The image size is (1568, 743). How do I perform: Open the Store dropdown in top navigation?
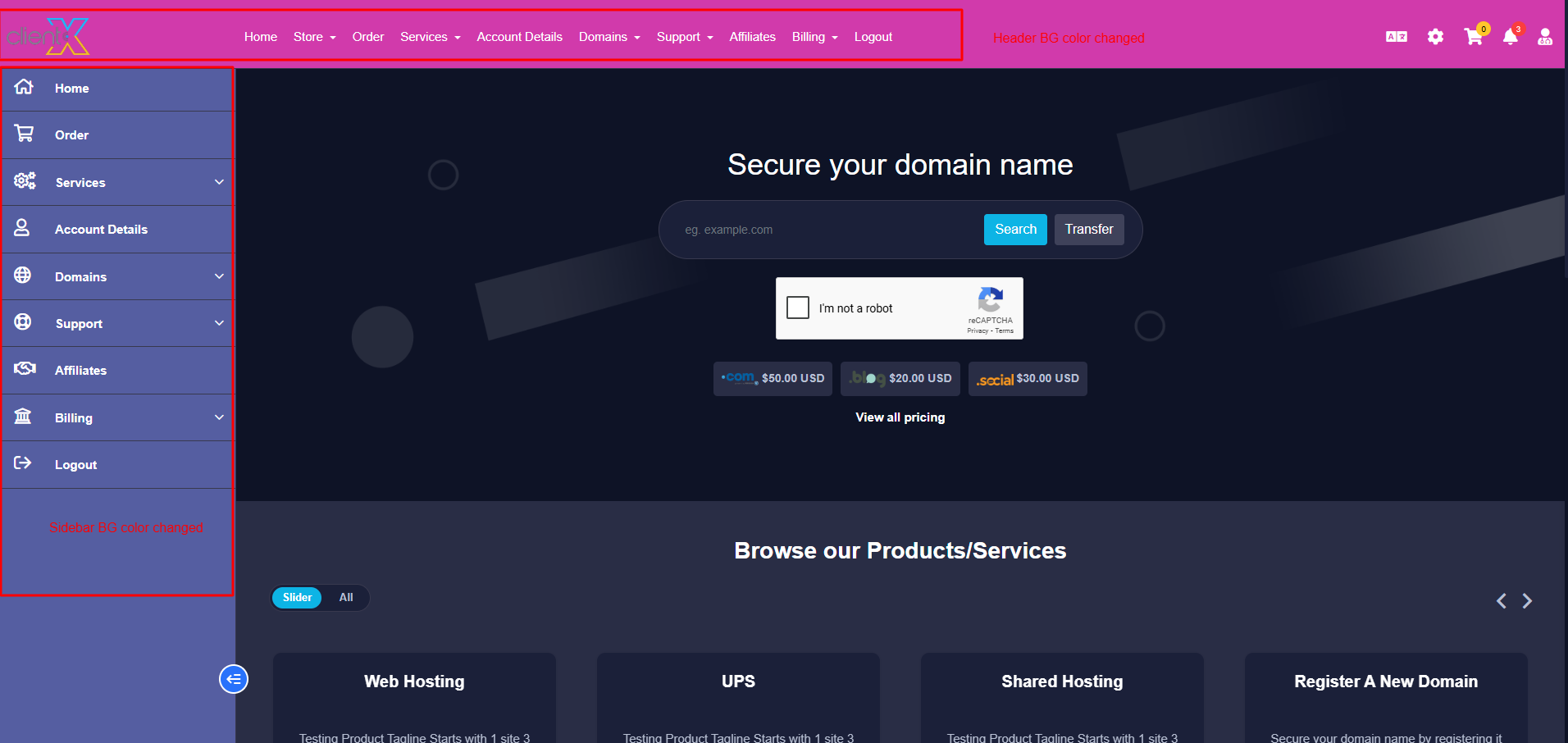pyautogui.click(x=314, y=37)
